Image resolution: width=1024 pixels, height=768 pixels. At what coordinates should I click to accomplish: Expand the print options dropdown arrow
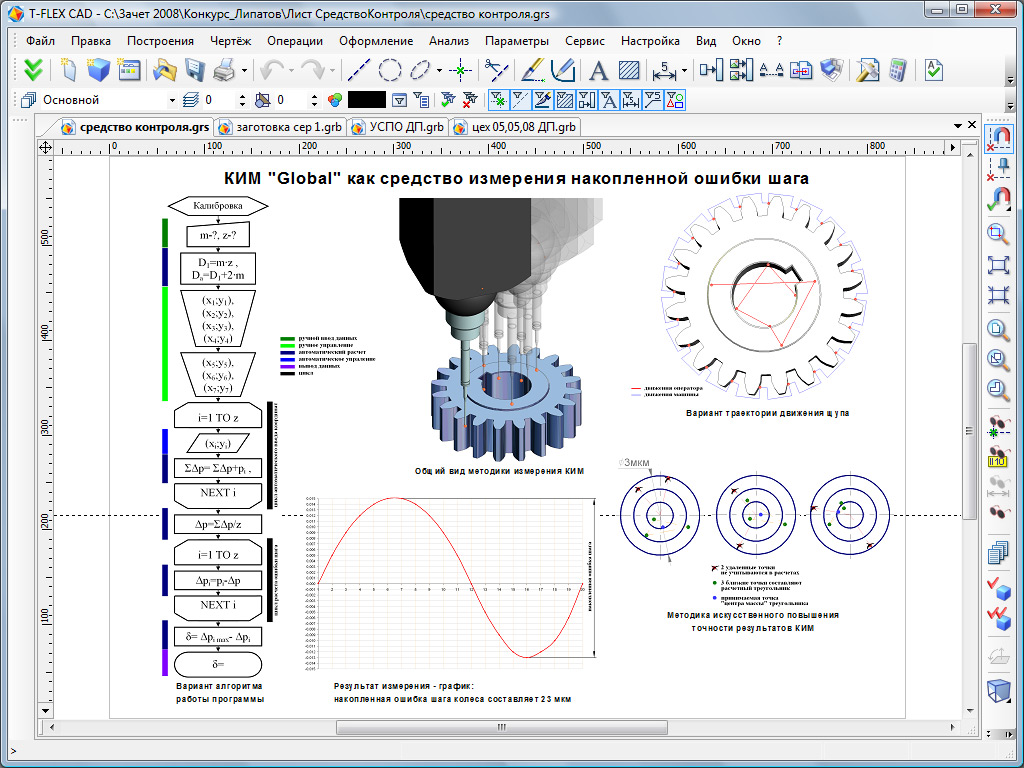tap(244, 70)
